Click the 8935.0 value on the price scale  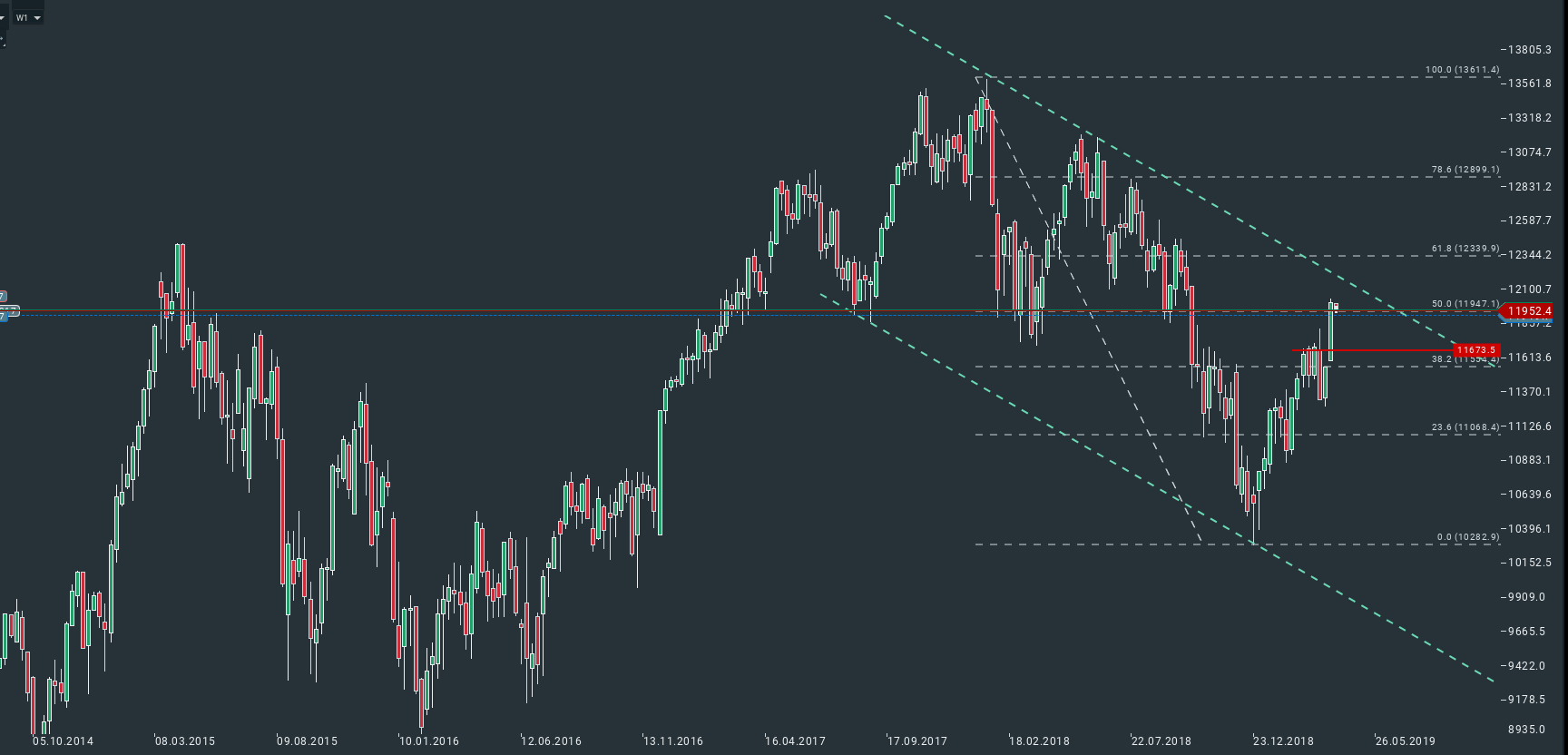coord(1526,730)
